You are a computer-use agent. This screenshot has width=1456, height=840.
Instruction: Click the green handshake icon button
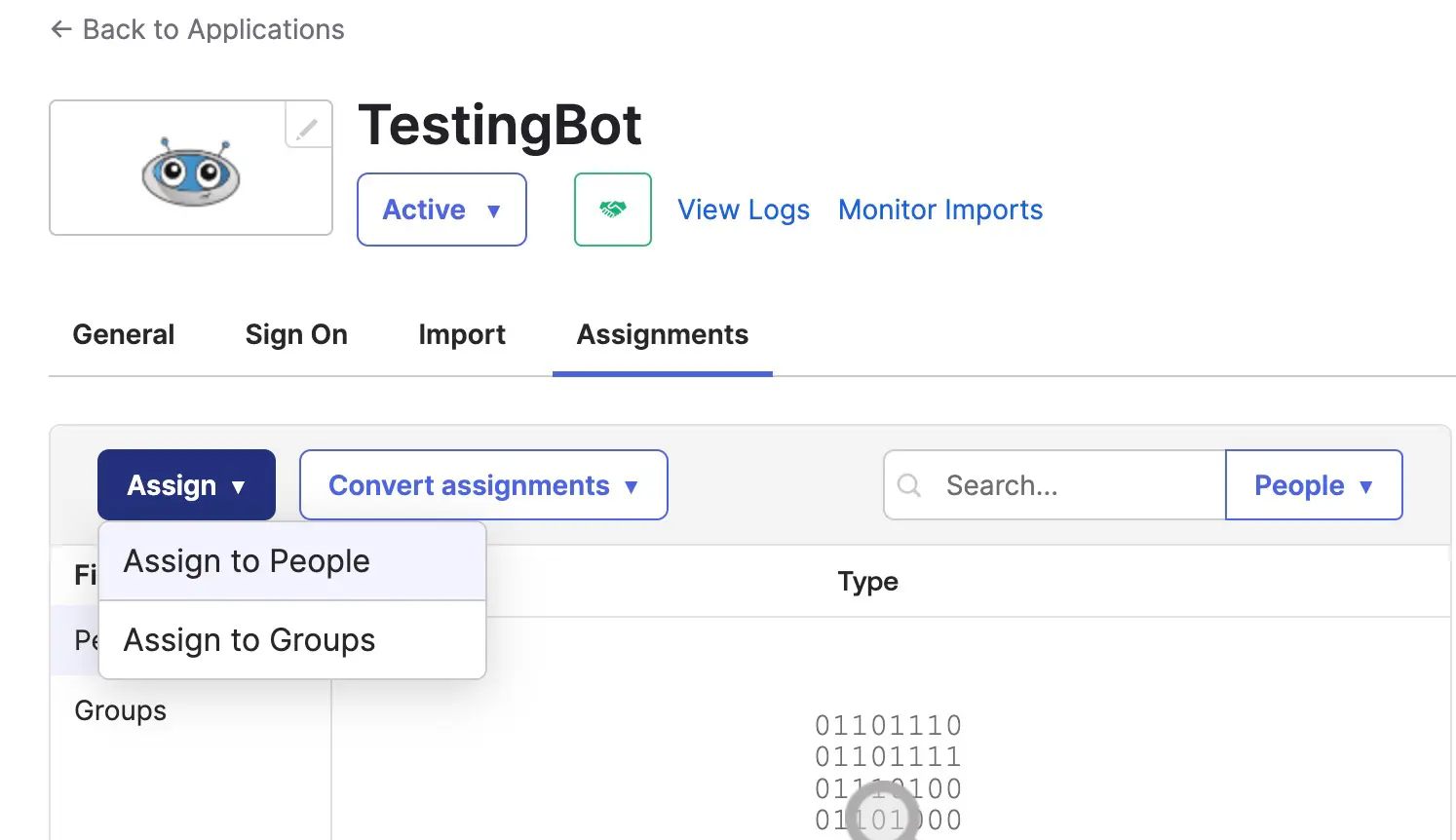[613, 210]
